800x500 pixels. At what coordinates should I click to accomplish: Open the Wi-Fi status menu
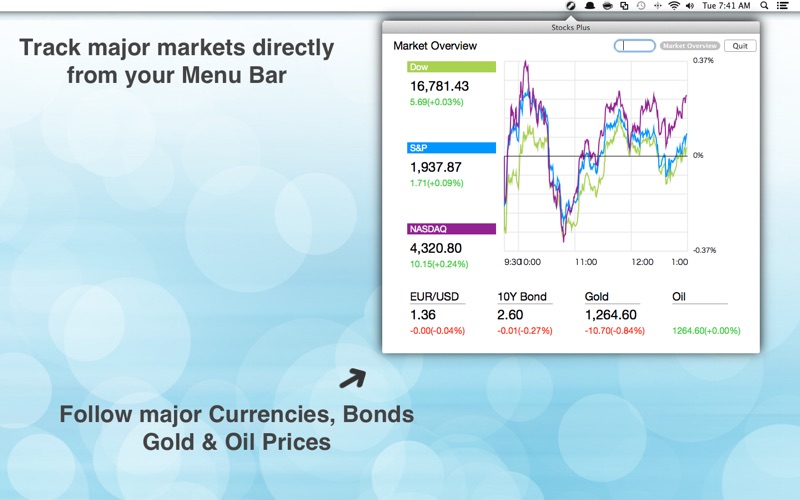[x=674, y=6]
